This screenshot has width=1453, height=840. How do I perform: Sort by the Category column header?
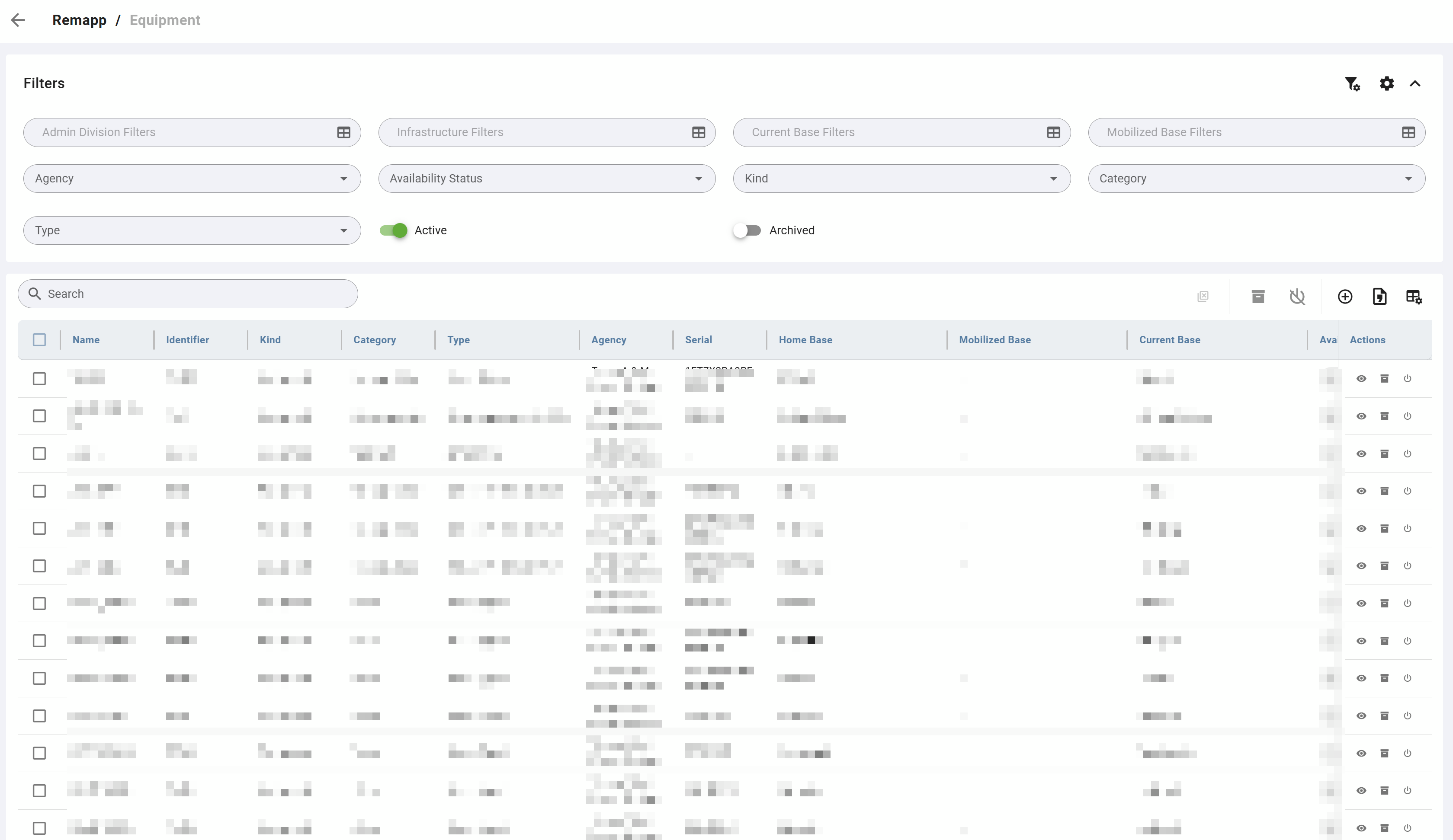point(375,340)
